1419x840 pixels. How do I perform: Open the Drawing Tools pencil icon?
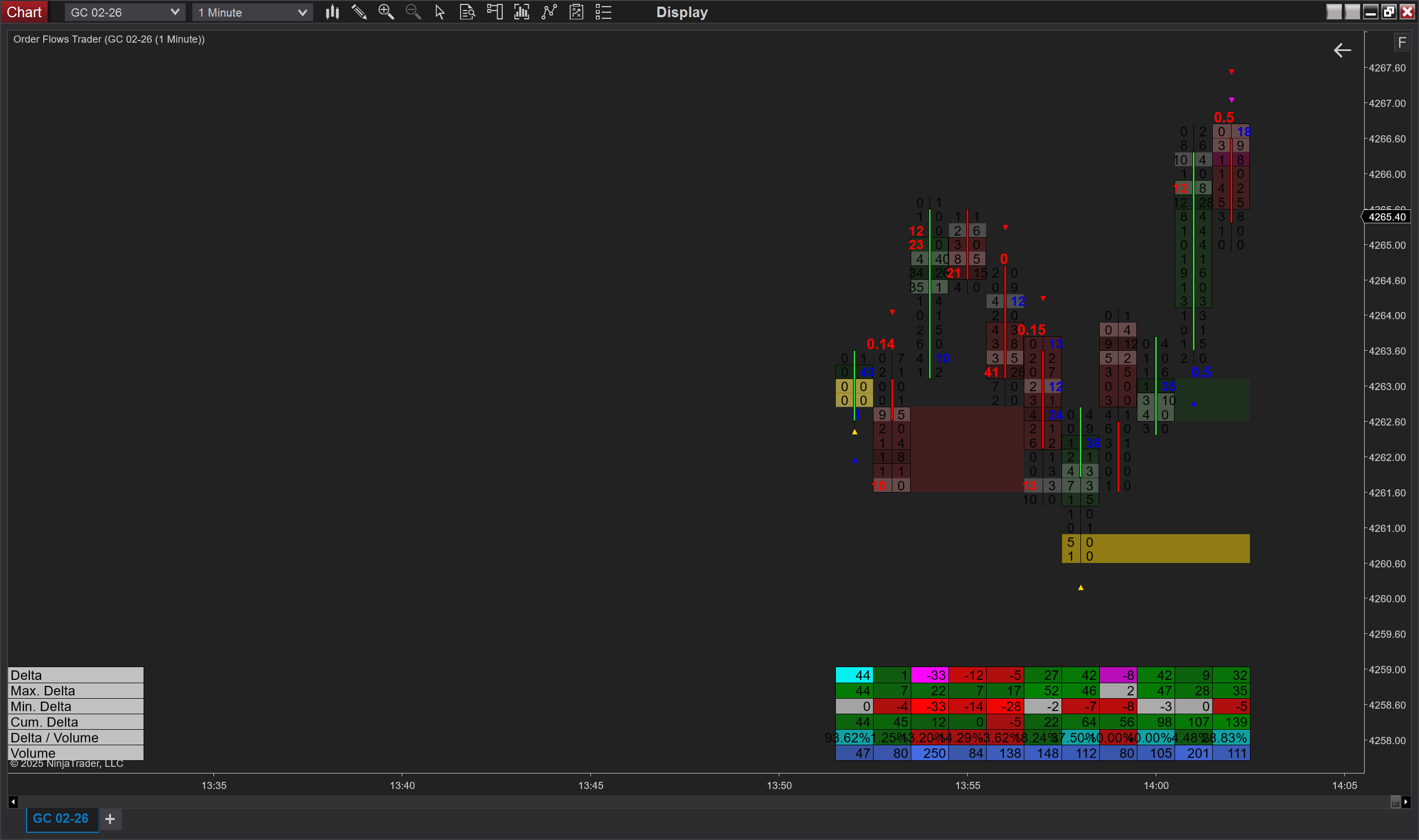(x=359, y=12)
